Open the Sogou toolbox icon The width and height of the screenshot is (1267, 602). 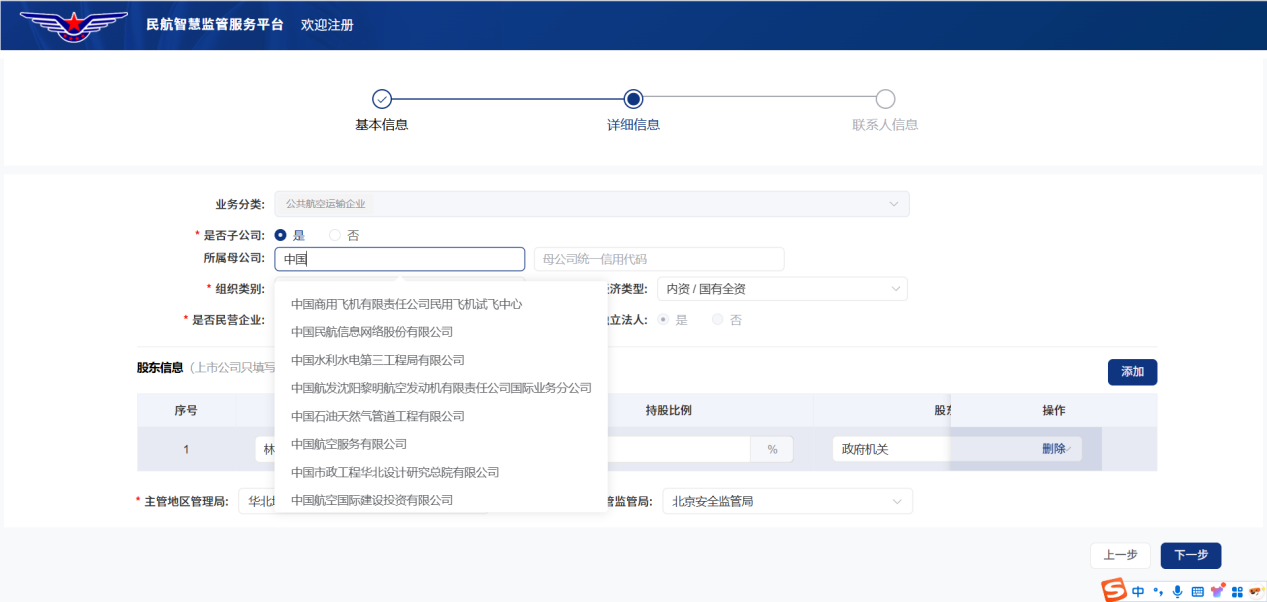[1237, 590]
